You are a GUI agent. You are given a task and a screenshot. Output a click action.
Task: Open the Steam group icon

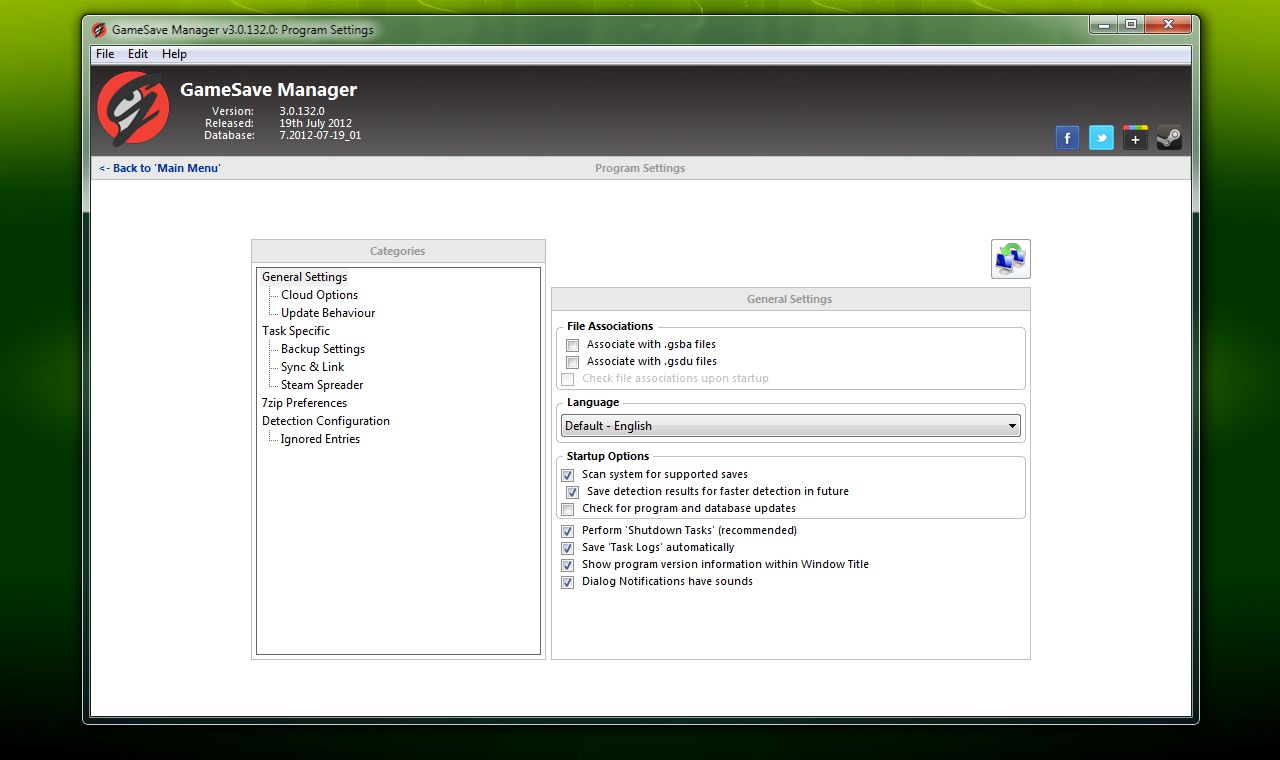point(1169,138)
